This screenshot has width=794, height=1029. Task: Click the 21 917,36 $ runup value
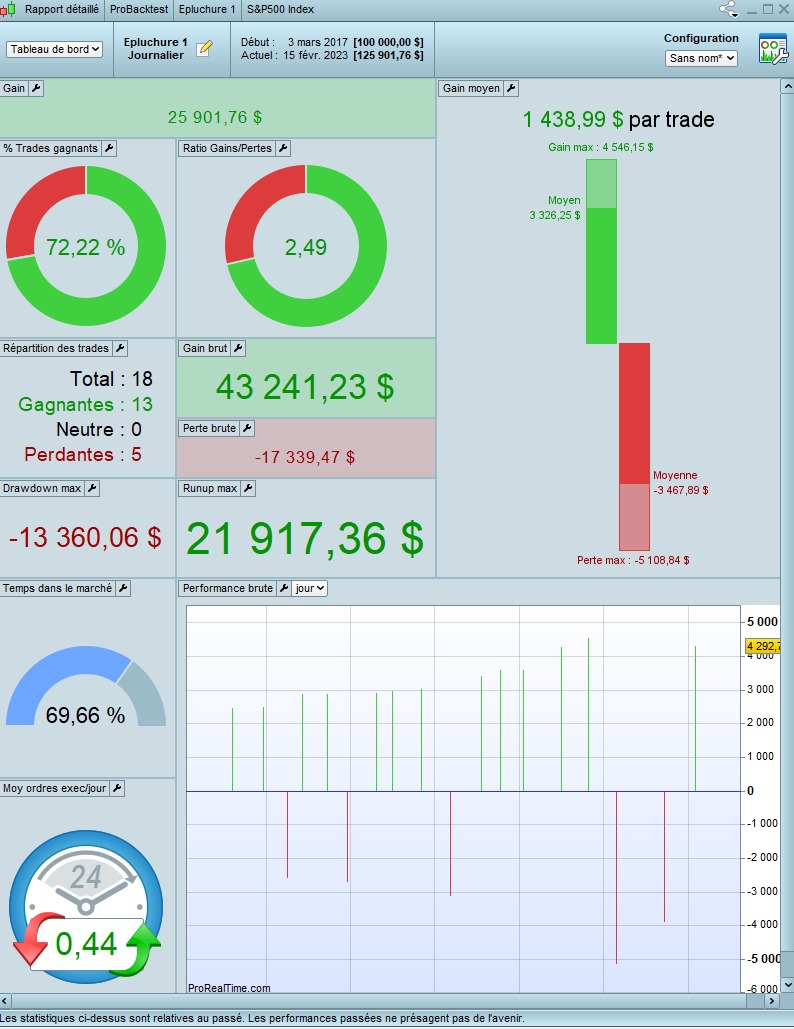pyautogui.click(x=305, y=539)
